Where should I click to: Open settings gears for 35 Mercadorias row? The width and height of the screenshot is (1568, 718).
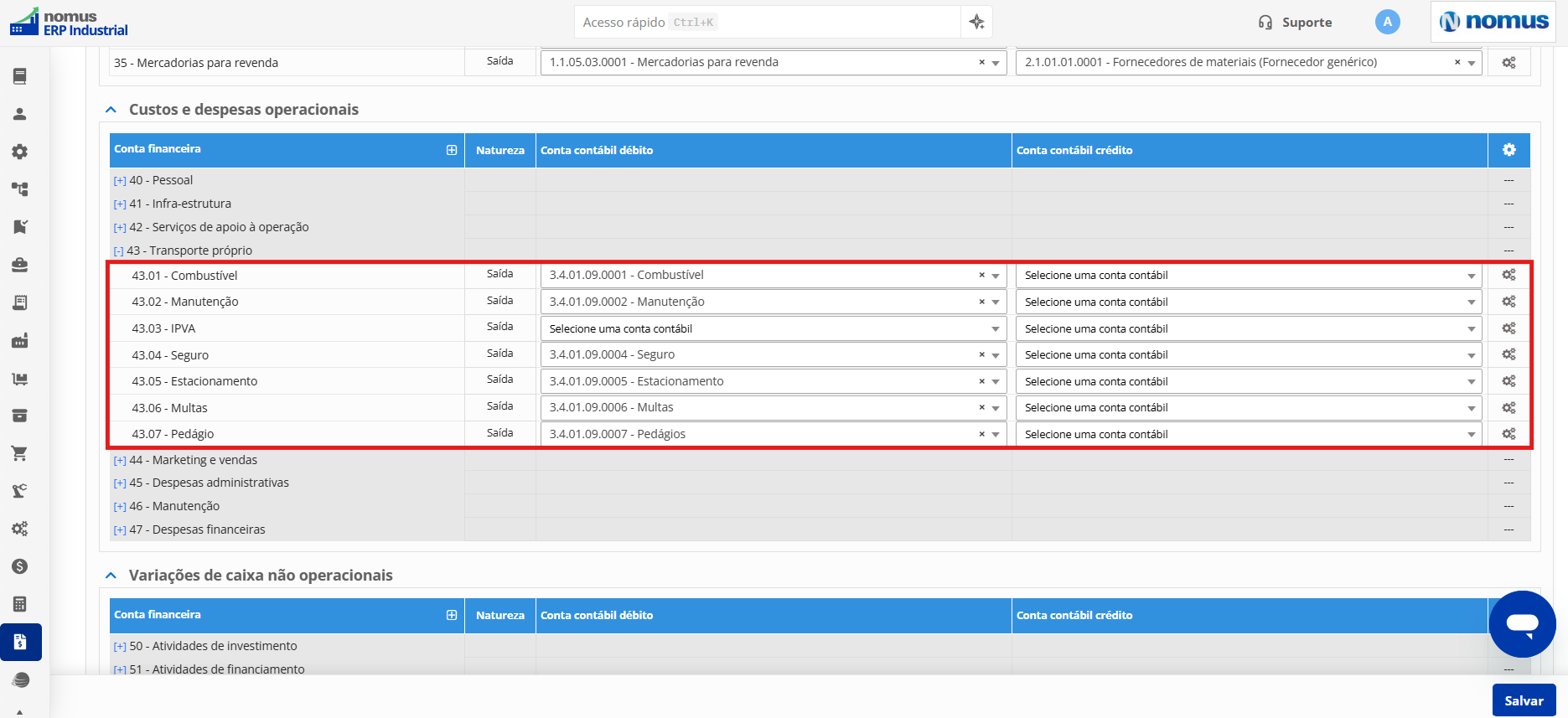click(1508, 62)
